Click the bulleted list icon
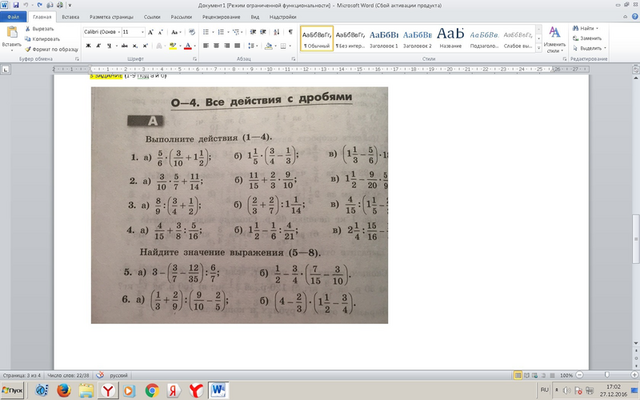This screenshot has width=640, height=400. (x=206, y=32)
